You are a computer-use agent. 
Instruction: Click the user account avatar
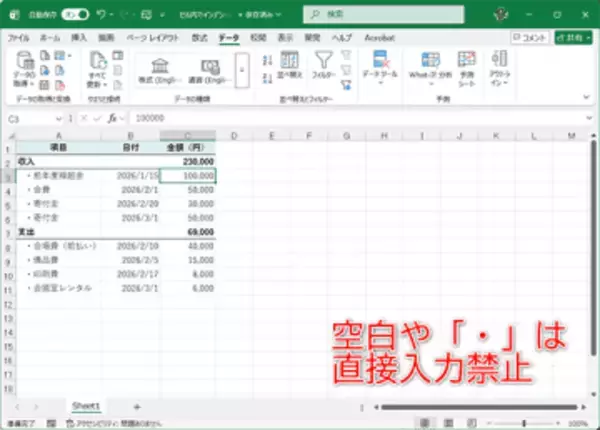[x=501, y=15]
